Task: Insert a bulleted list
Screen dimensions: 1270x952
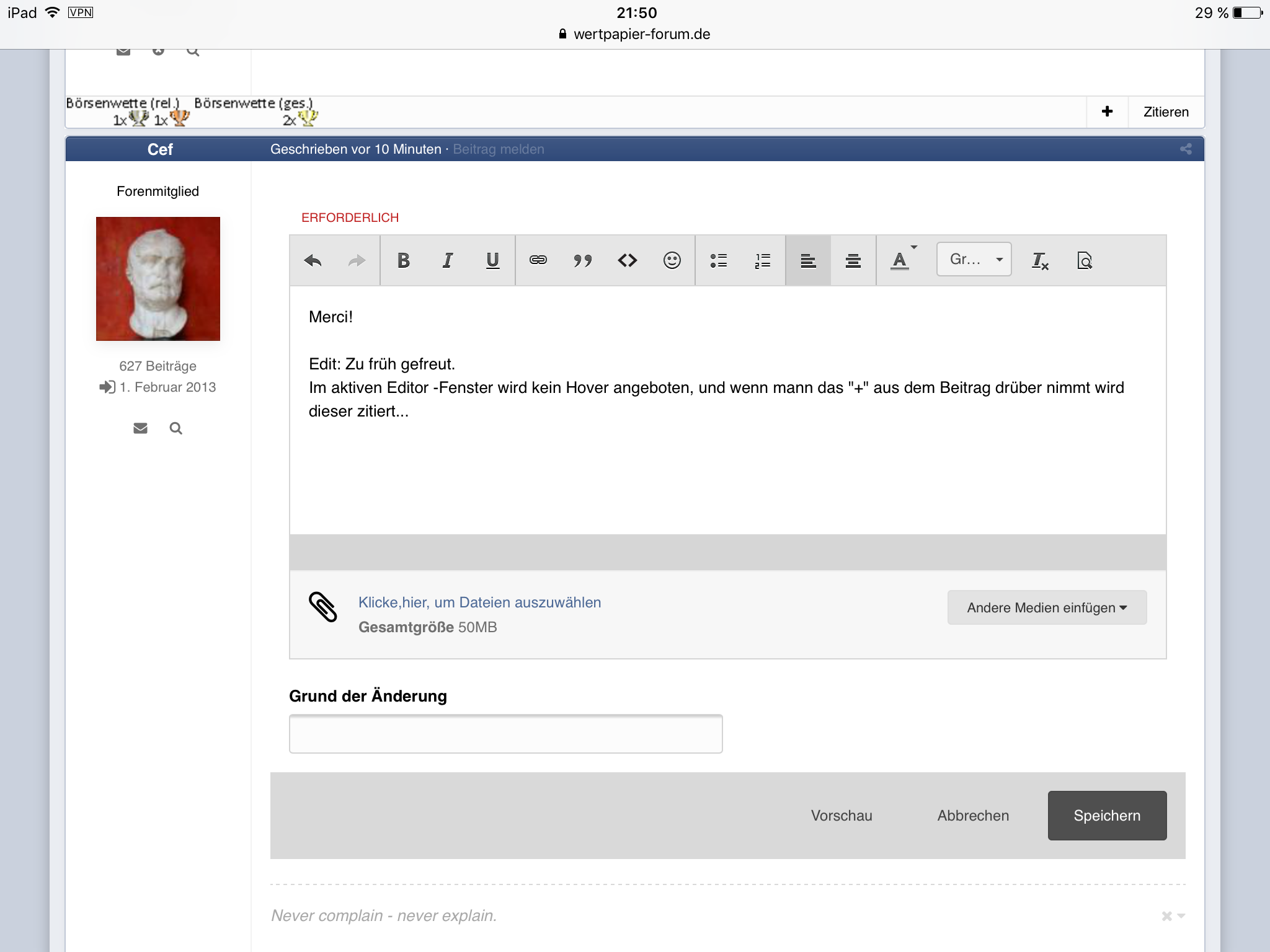Action: pyautogui.click(x=718, y=261)
